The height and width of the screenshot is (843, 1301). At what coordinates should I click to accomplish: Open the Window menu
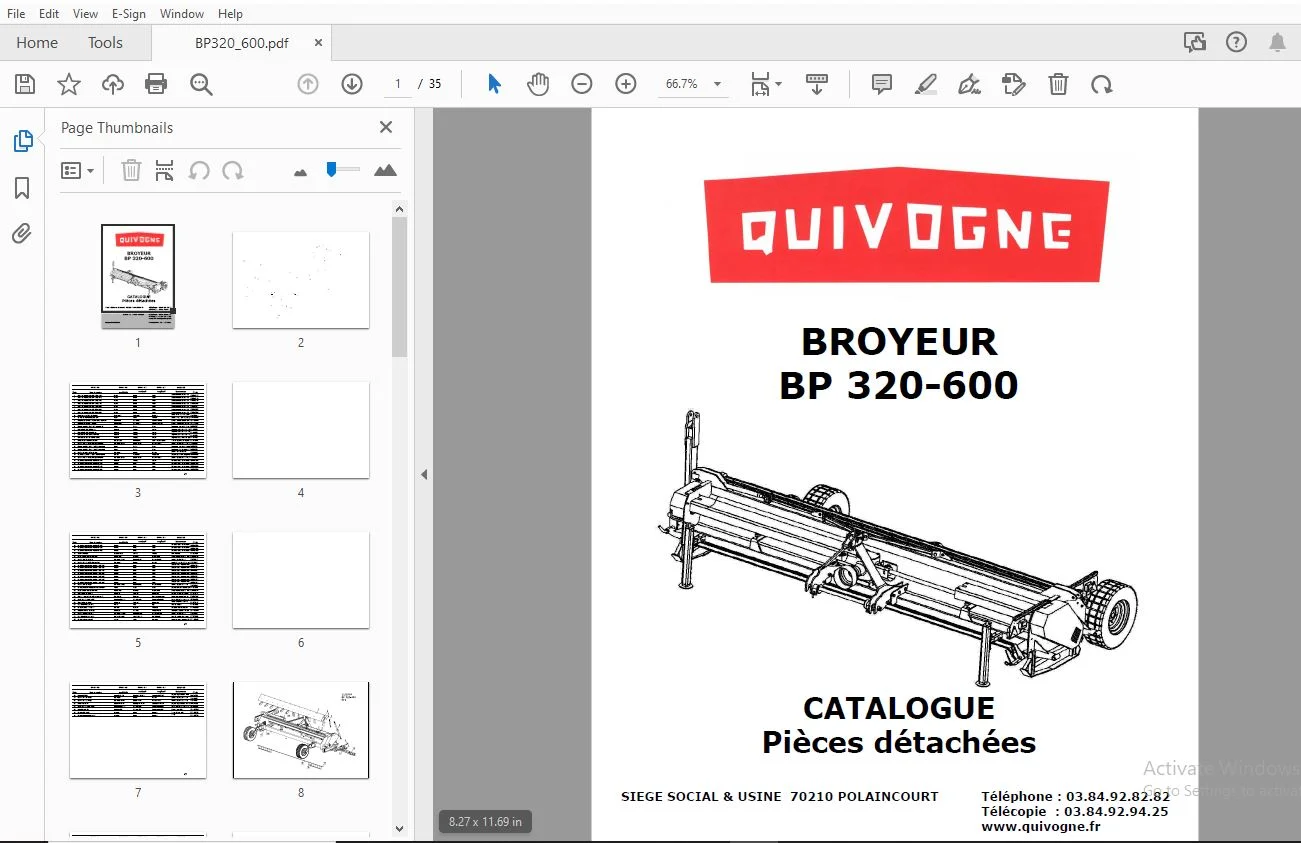(x=182, y=14)
